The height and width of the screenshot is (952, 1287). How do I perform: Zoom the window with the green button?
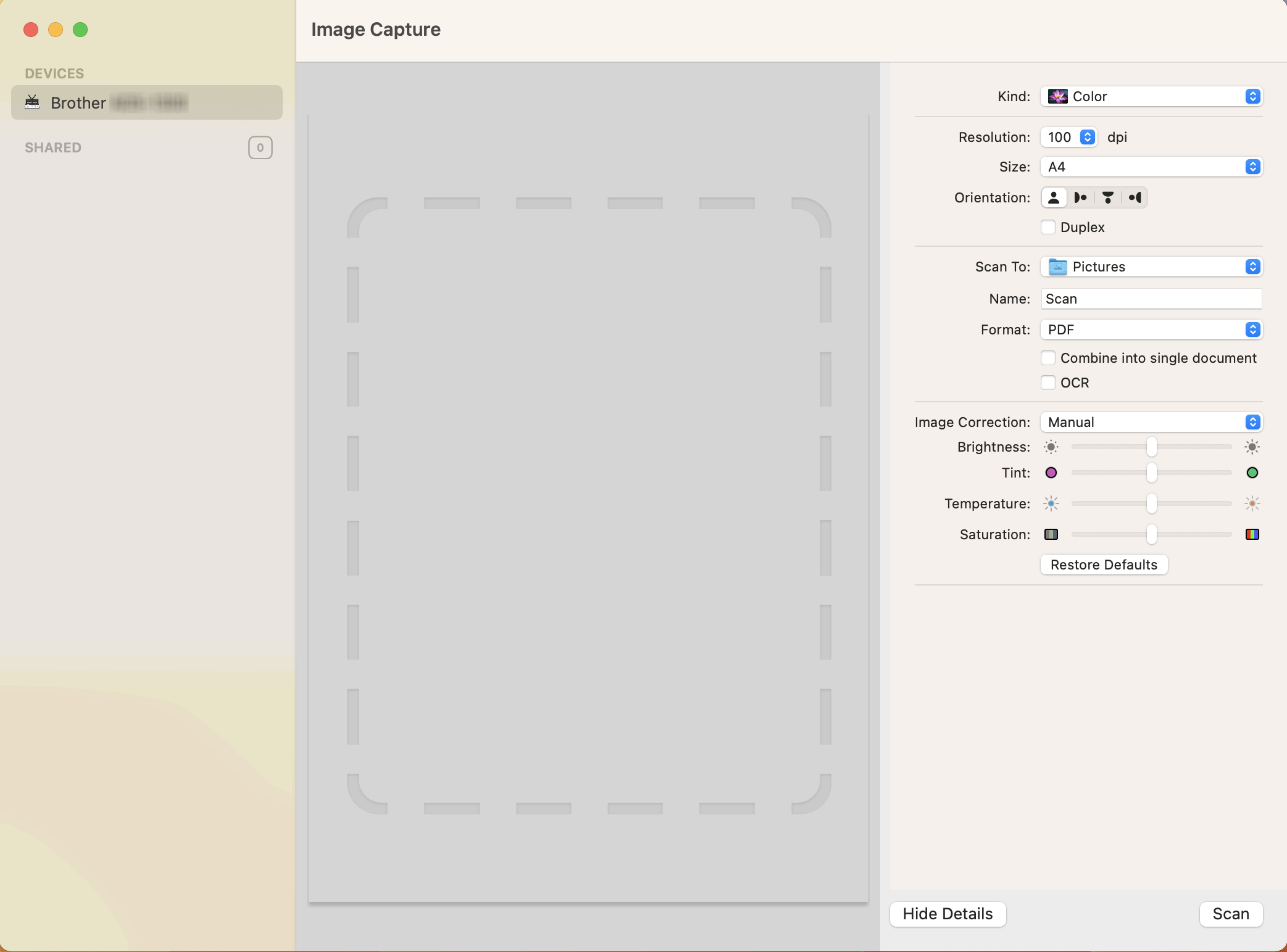pos(80,30)
